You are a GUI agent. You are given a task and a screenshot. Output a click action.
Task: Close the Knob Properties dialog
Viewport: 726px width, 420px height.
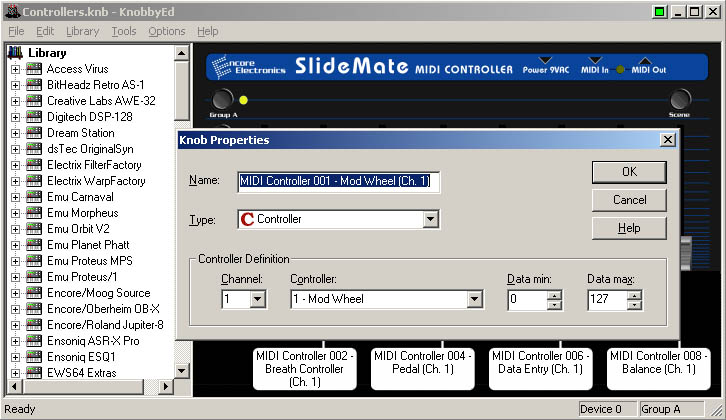click(x=667, y=139)
